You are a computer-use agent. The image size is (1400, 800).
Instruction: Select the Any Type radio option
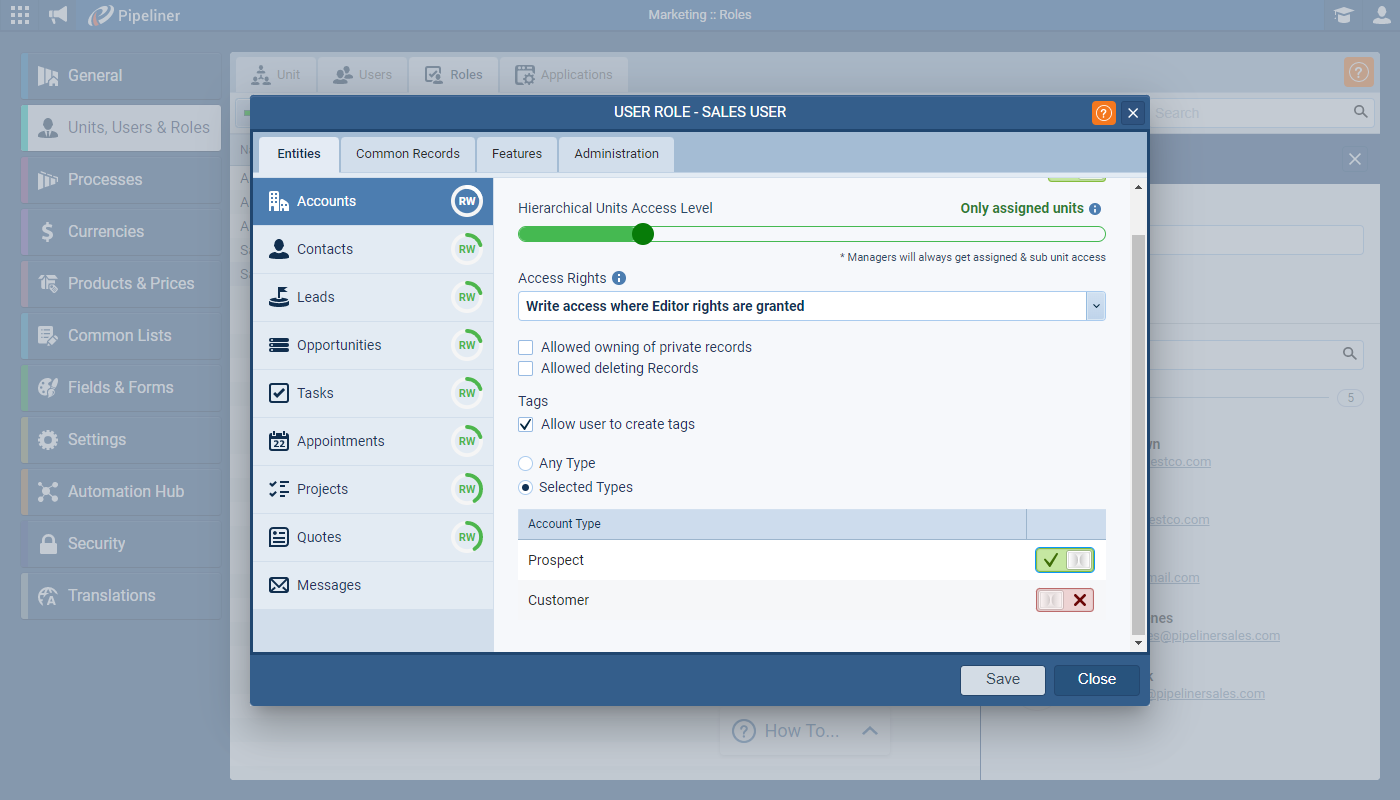526,464
